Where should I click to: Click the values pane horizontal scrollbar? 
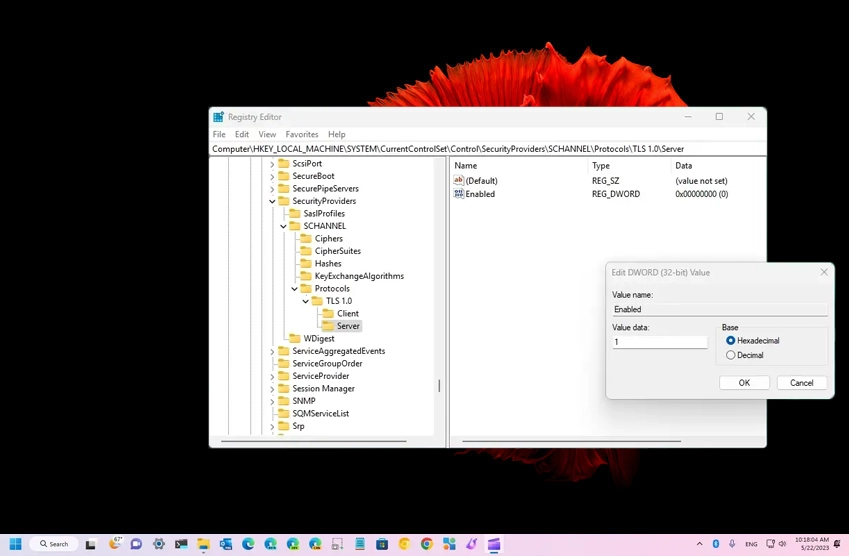click(571, 441)
